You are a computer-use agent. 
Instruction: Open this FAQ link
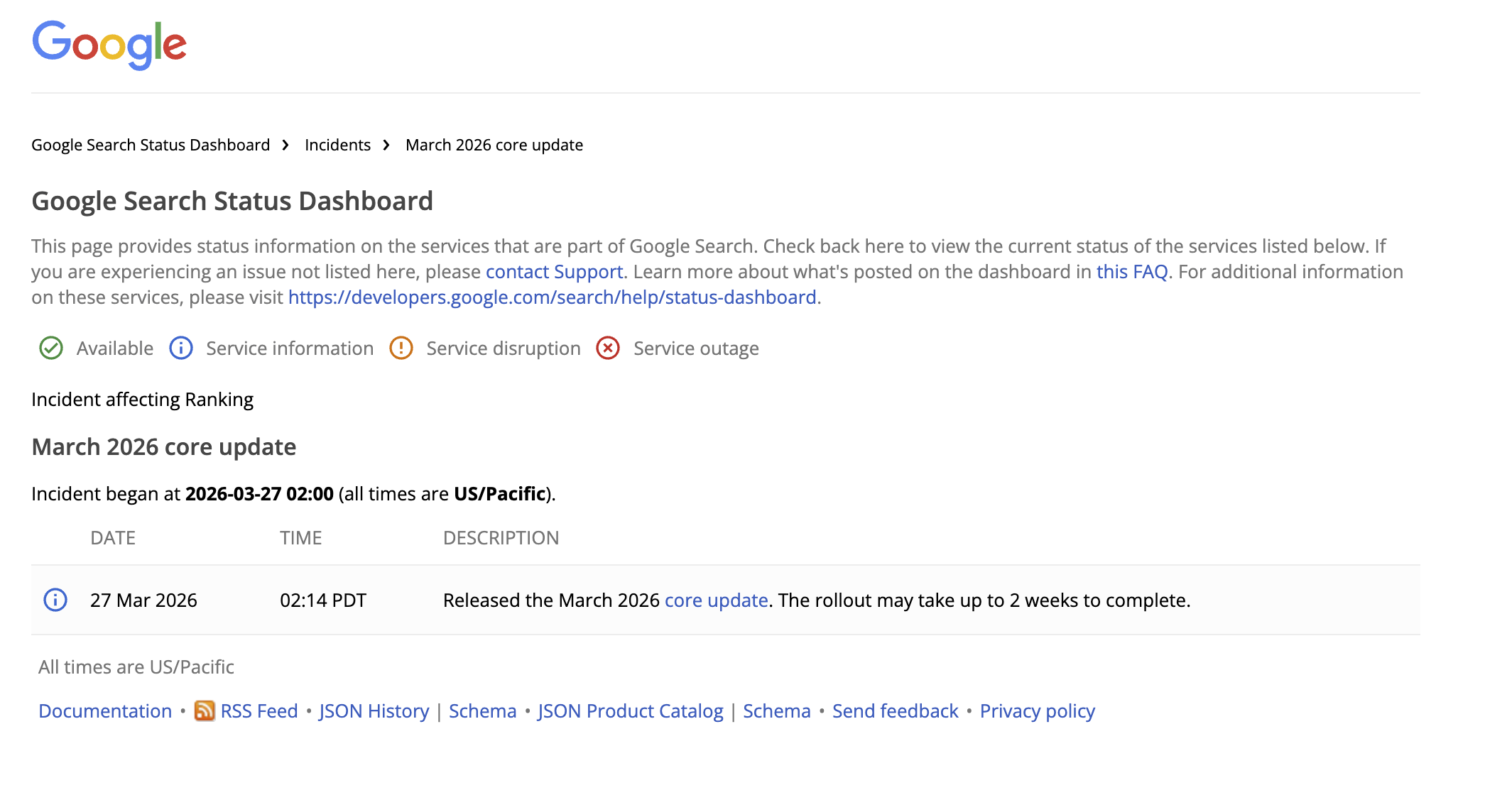click(x=1131, y=271)
